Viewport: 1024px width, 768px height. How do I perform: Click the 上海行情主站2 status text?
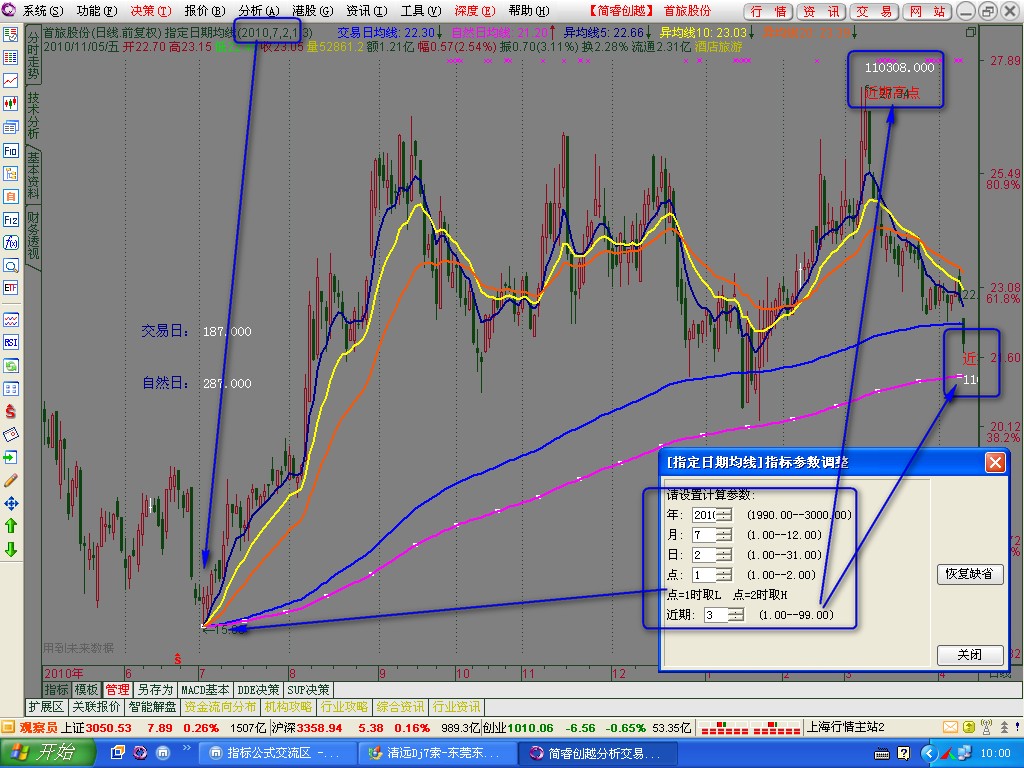(x=845, y=728)
